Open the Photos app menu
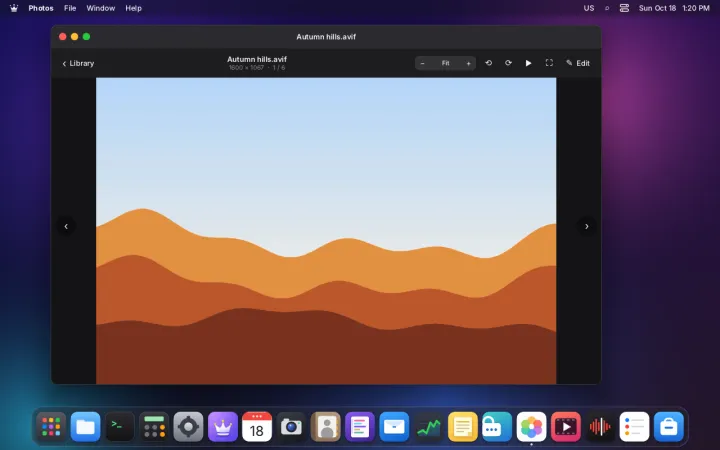720x450 pixels. pyautogui.click(x=41, y=8)
